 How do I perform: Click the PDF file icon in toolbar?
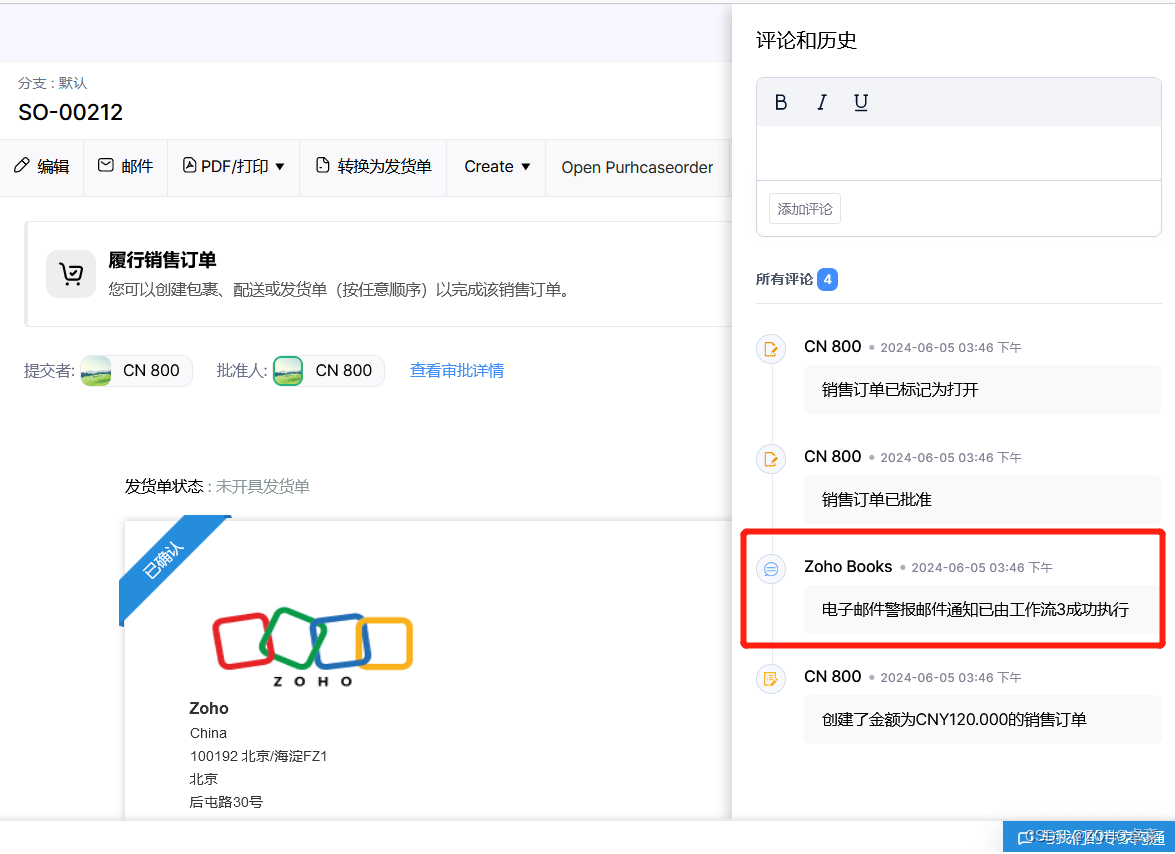pyautogui.click(x=190, y=165)
